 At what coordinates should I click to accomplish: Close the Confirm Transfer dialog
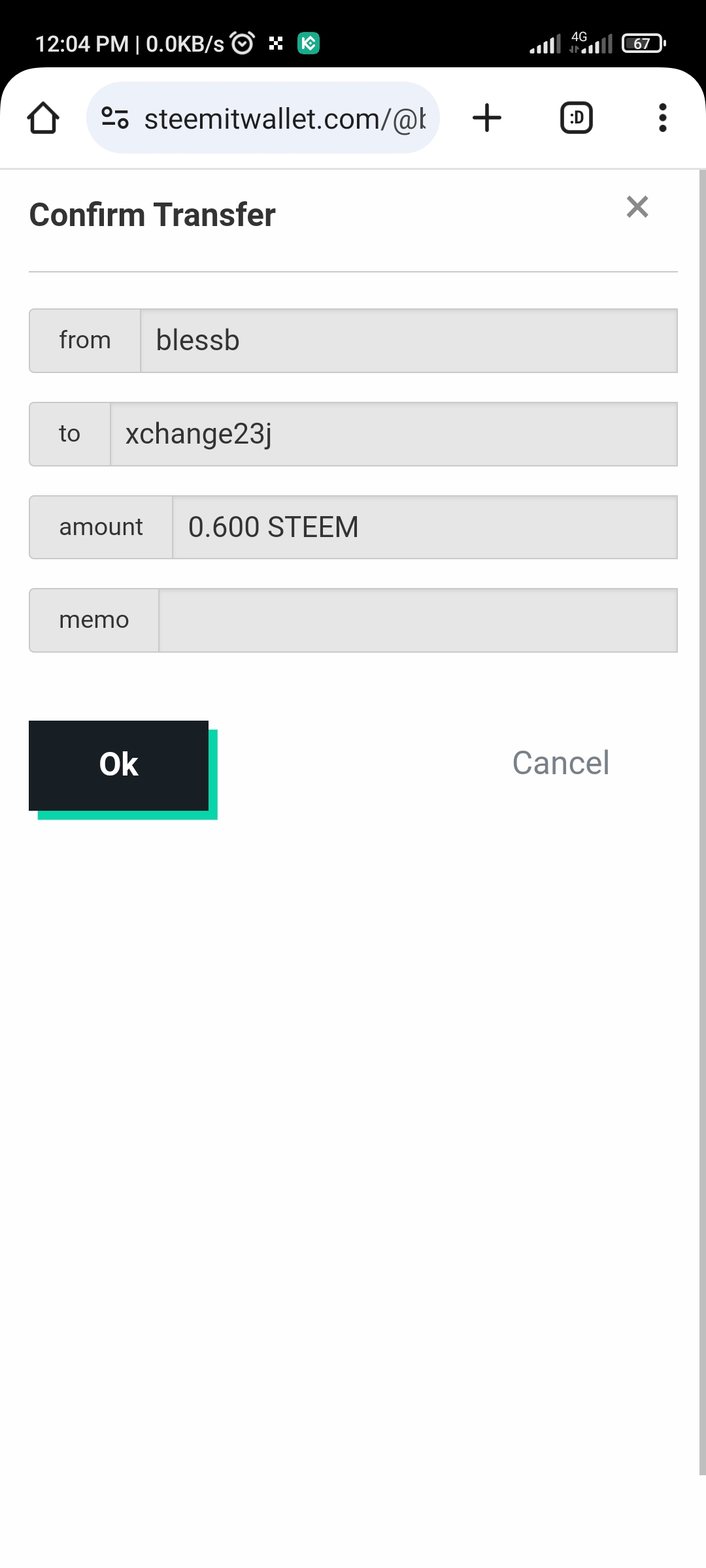tap(637, 207)
